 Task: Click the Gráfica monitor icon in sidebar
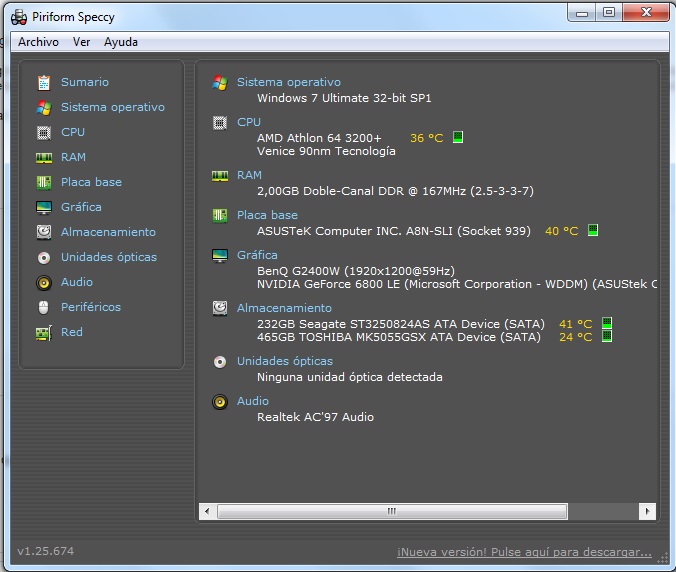[44, 207]
